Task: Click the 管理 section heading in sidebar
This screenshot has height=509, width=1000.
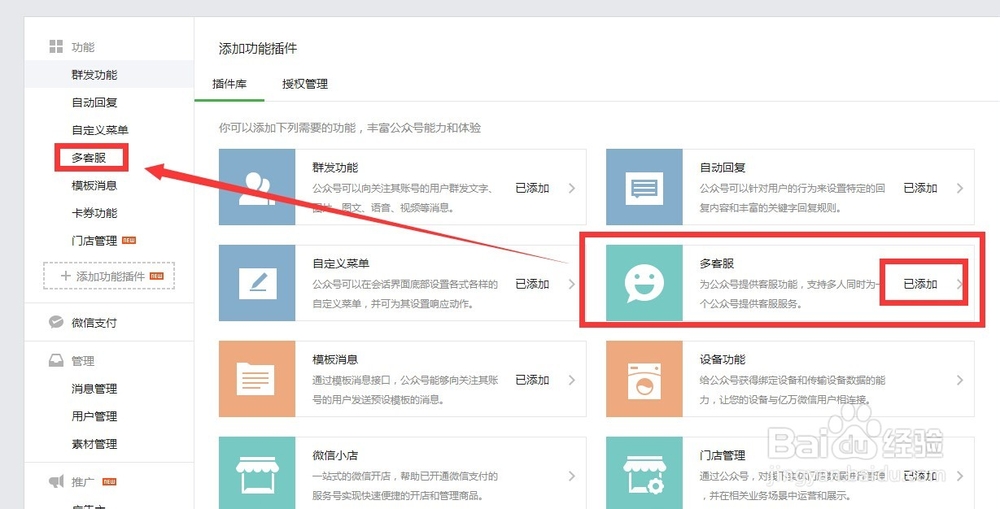Action: tap(83, 360)
